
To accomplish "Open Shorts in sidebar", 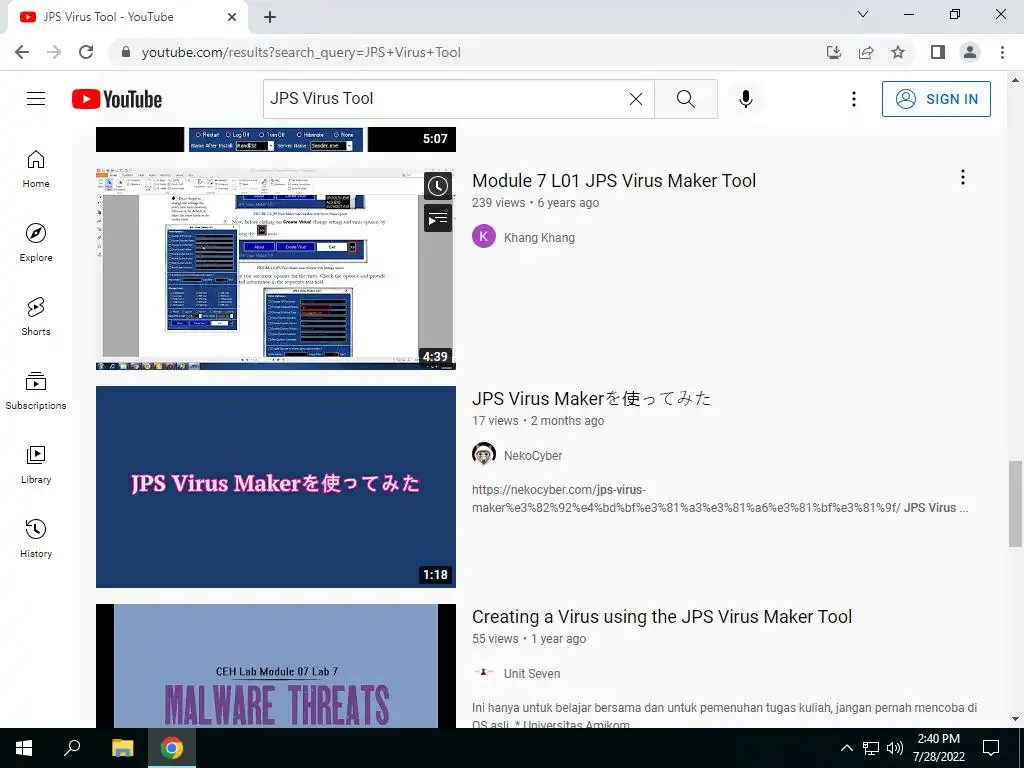I will (36, 317).
